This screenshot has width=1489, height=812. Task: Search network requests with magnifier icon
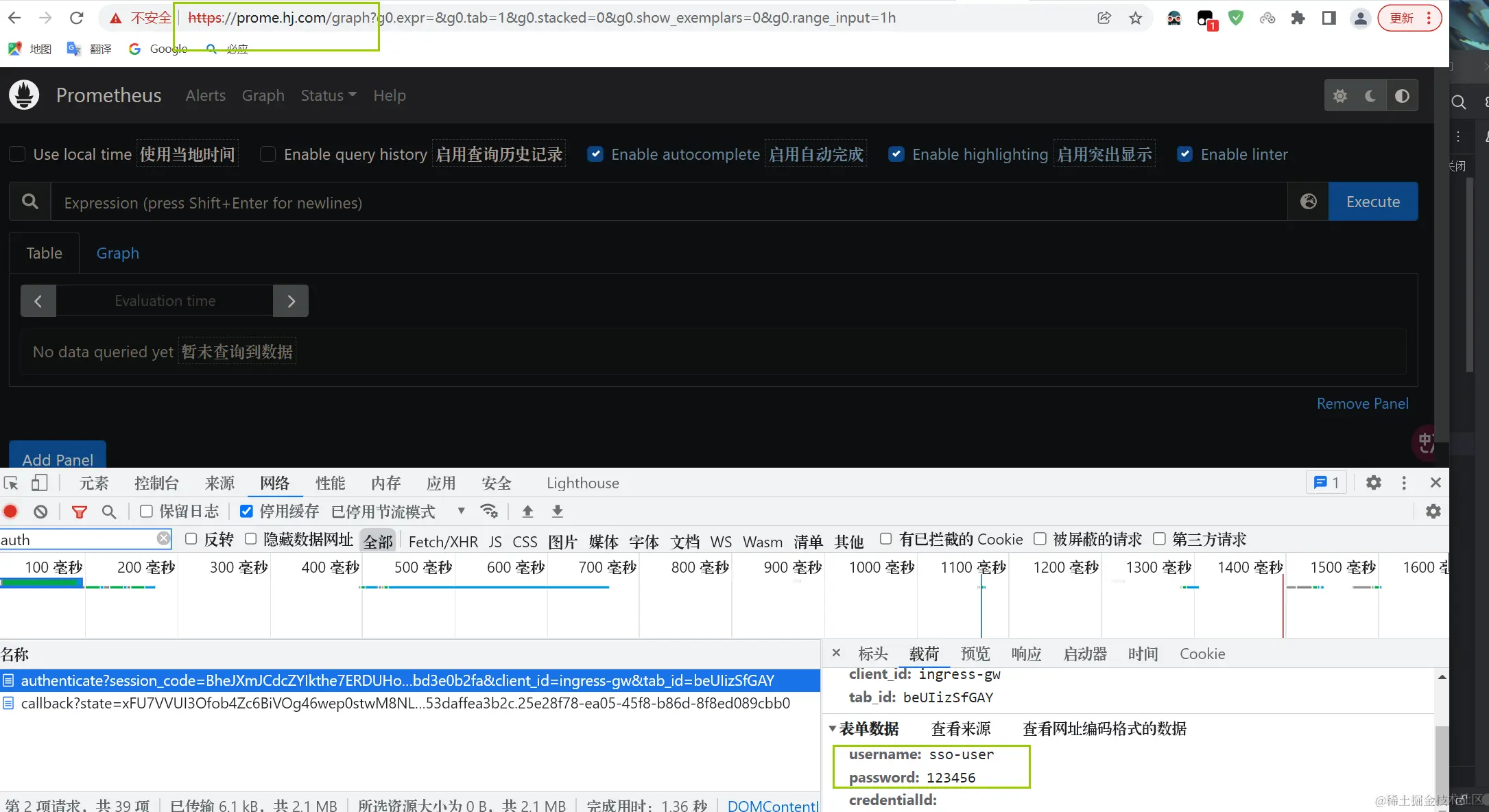point(110,512)
